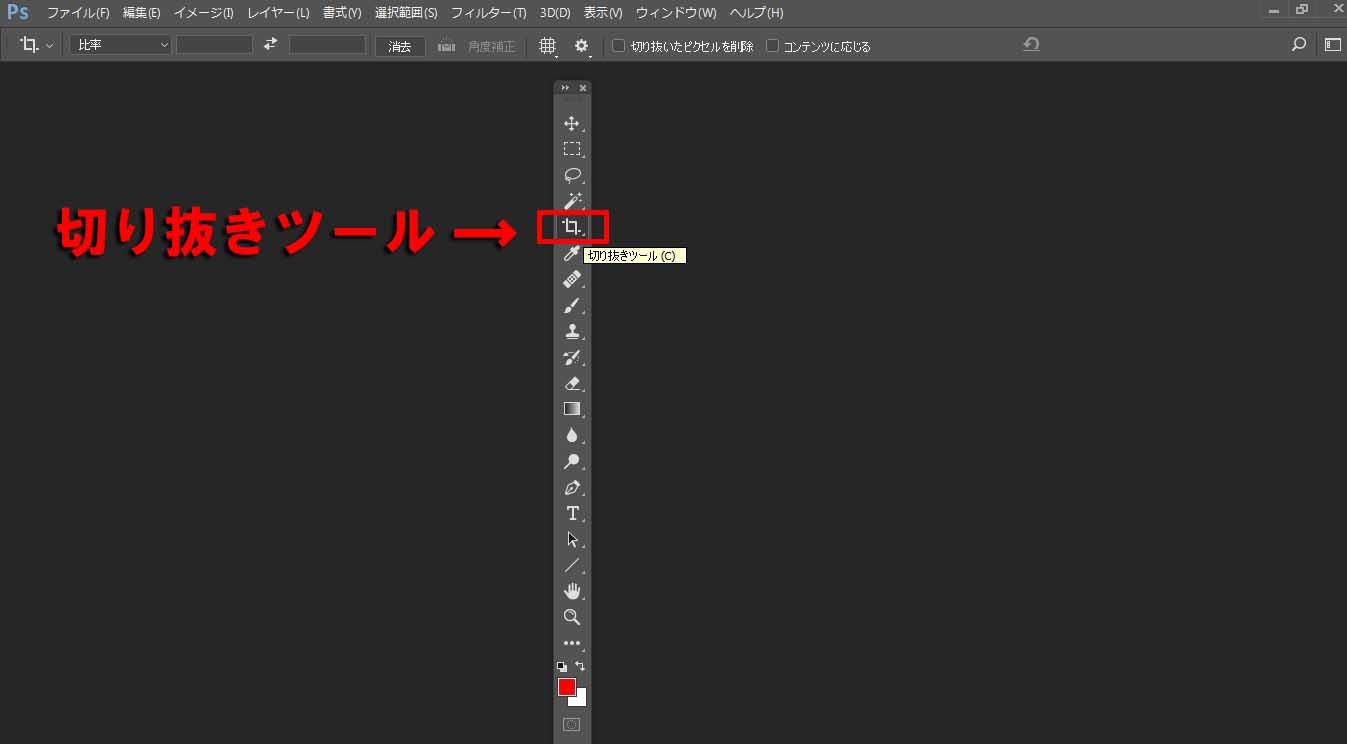Viewport: 1347px width, 744px height.
Task: Collapse toolbox using double-arrow expander
Action: (565, 88)
